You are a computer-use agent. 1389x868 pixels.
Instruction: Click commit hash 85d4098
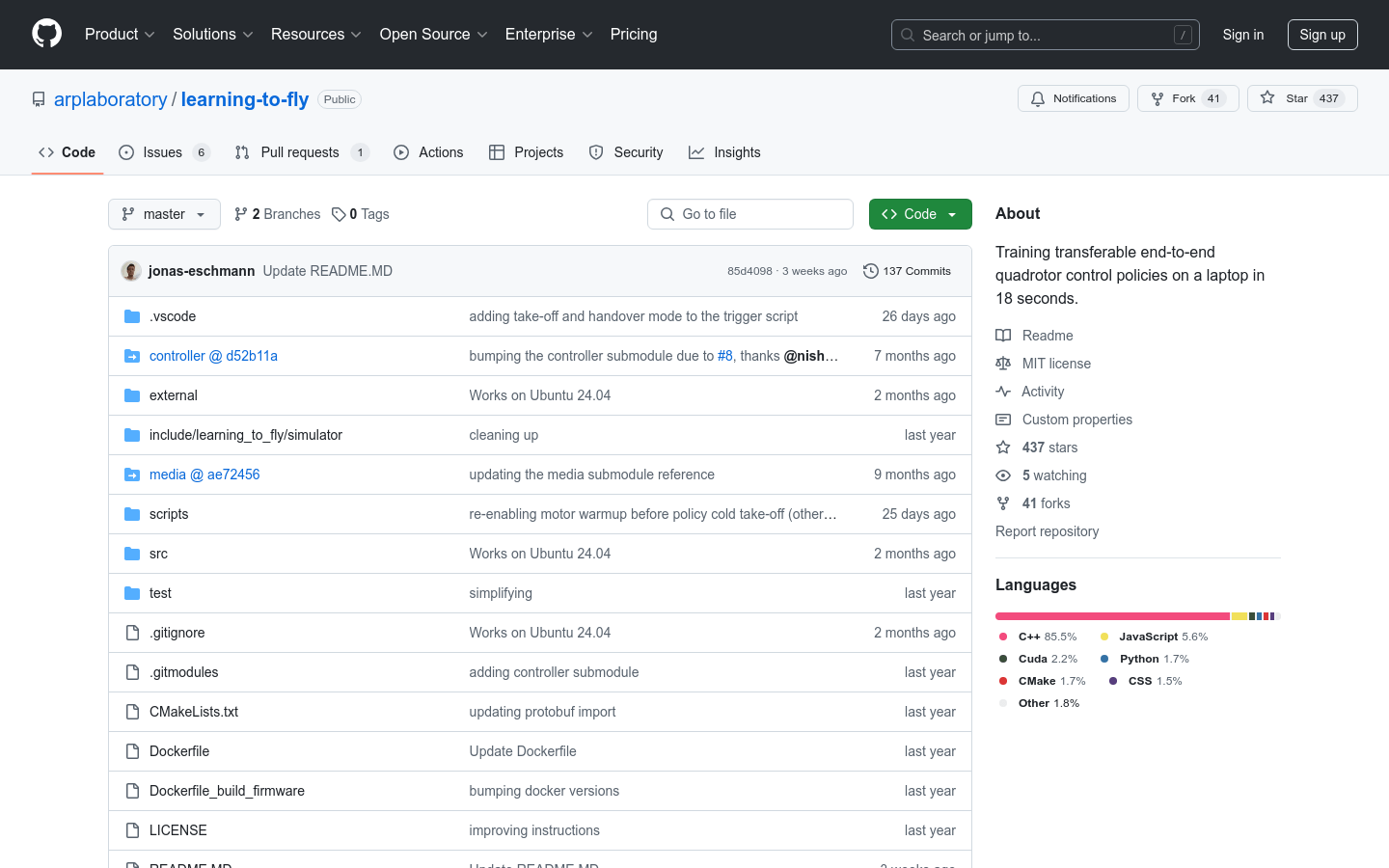[x=749, y=271]
